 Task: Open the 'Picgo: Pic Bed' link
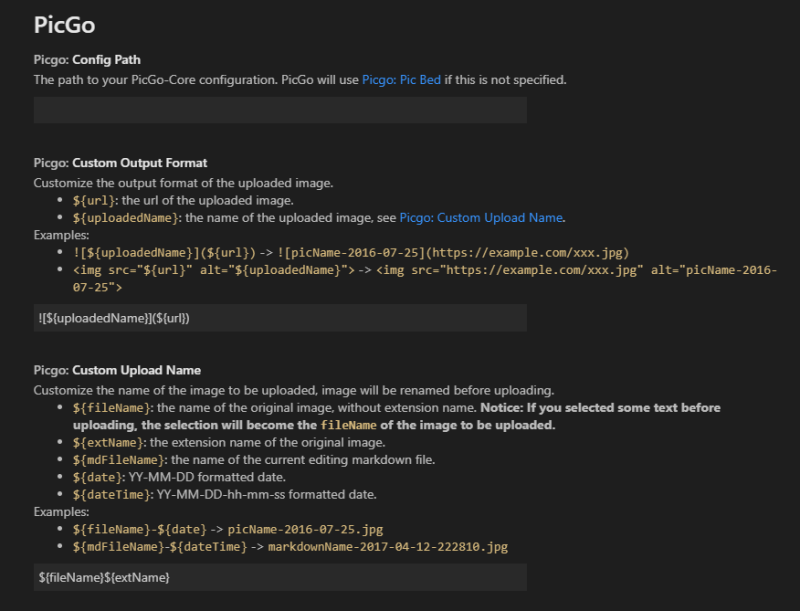(x=402, y=80)
